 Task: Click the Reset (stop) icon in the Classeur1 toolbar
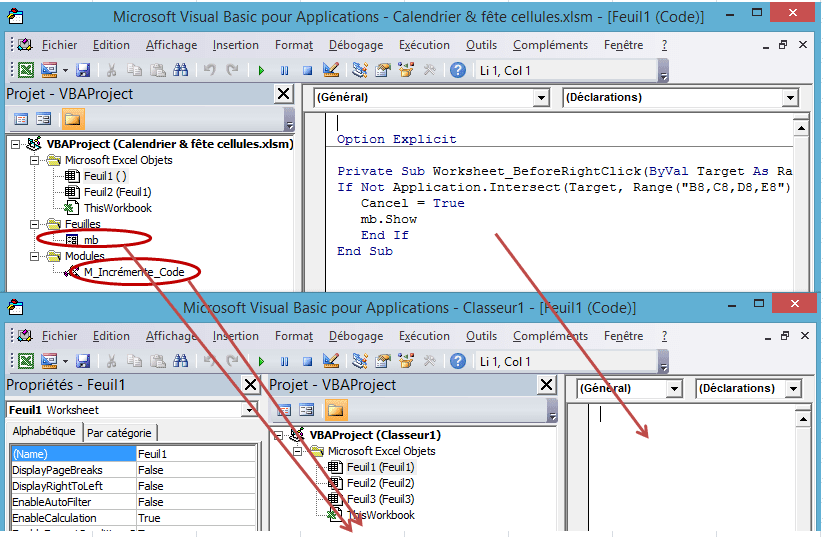click(308, 361)
